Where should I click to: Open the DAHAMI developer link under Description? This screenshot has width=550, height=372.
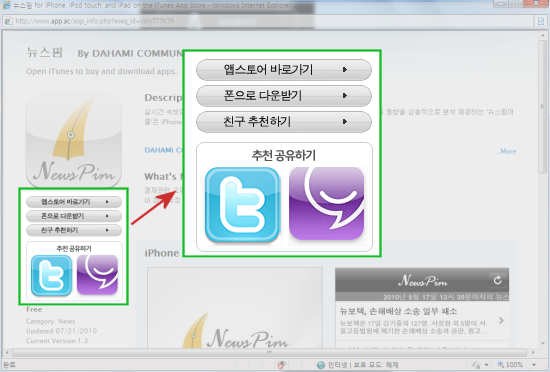point(163,150)
